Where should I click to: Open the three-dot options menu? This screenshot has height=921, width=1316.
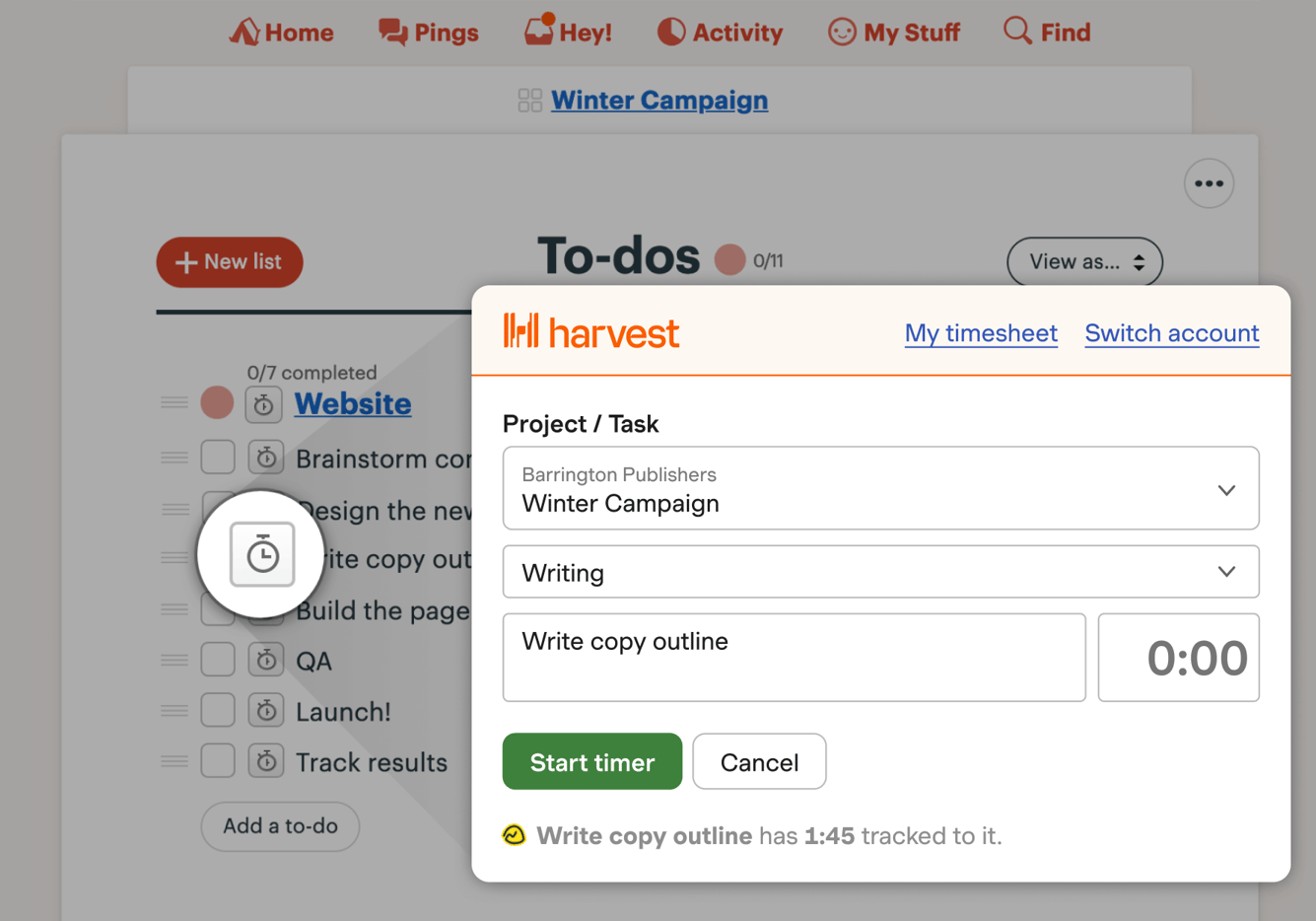[1209, 183]
